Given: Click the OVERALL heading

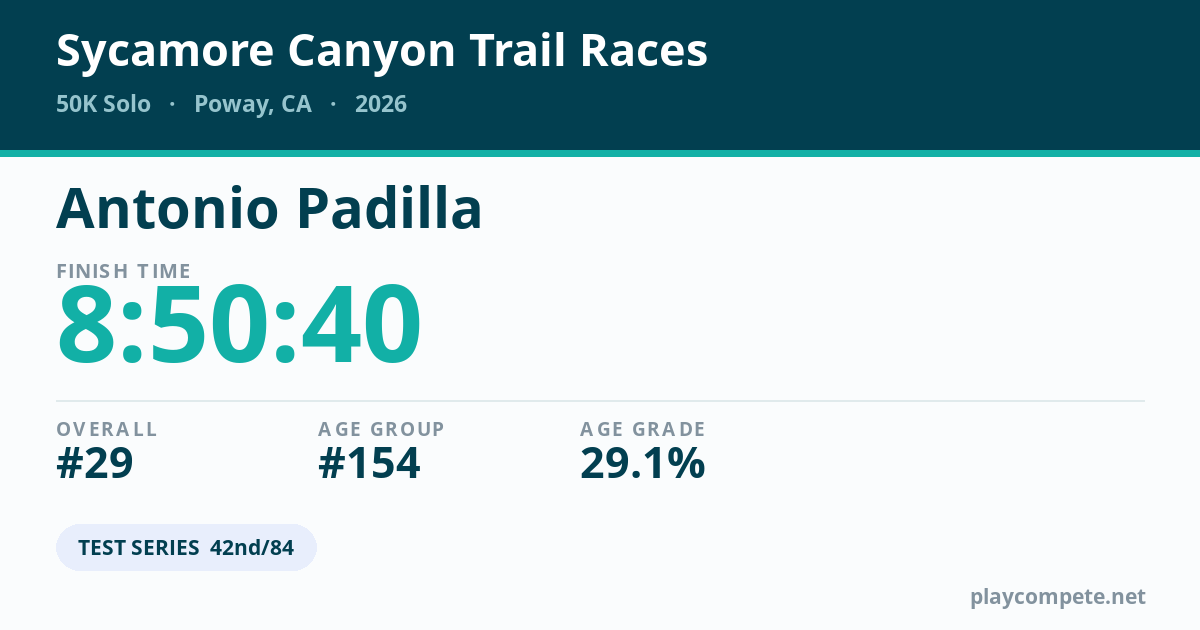Looking at the screenshot, I should [x=107, y=429].
